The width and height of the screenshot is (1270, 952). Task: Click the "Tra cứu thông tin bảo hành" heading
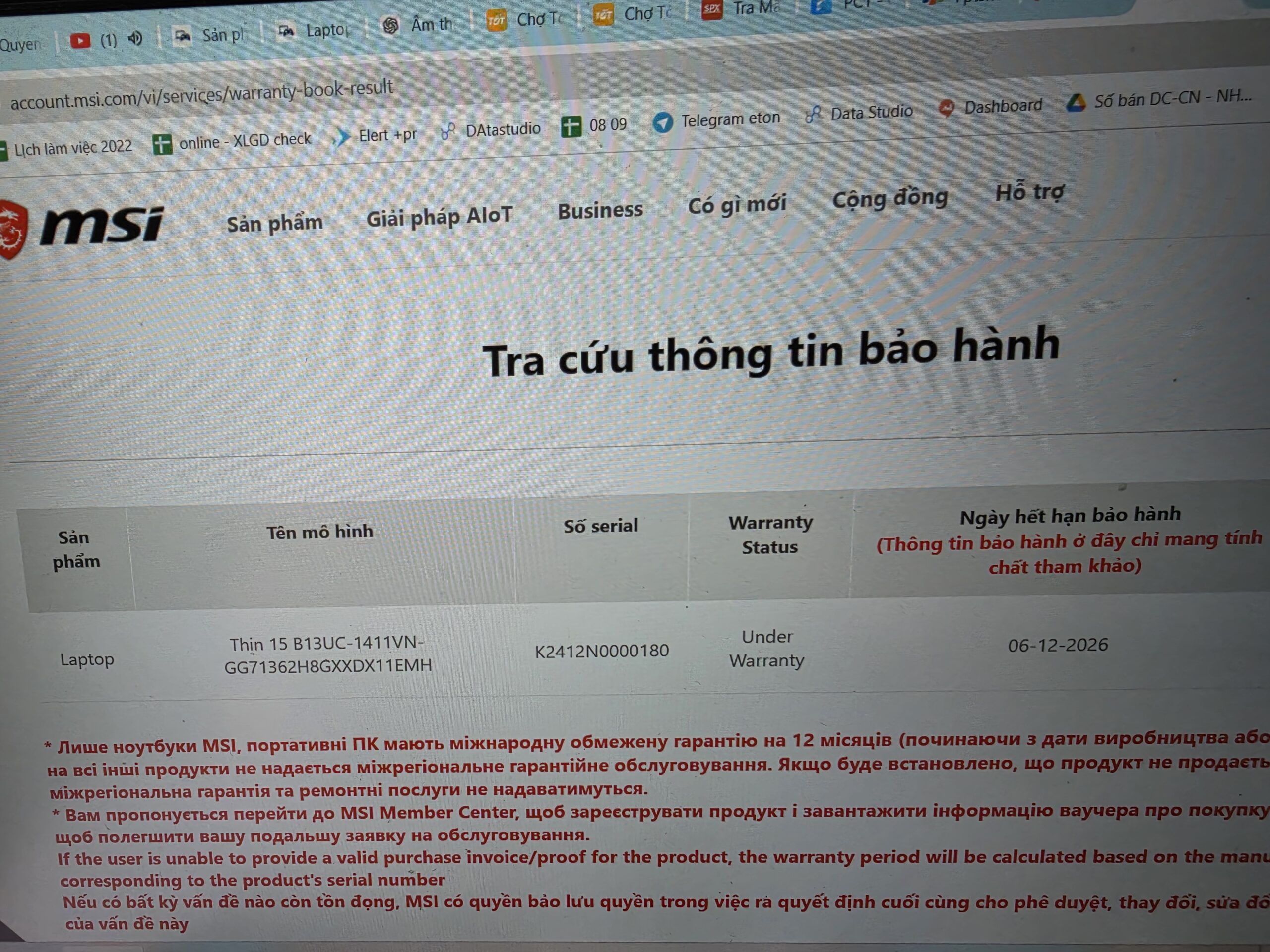771,352
